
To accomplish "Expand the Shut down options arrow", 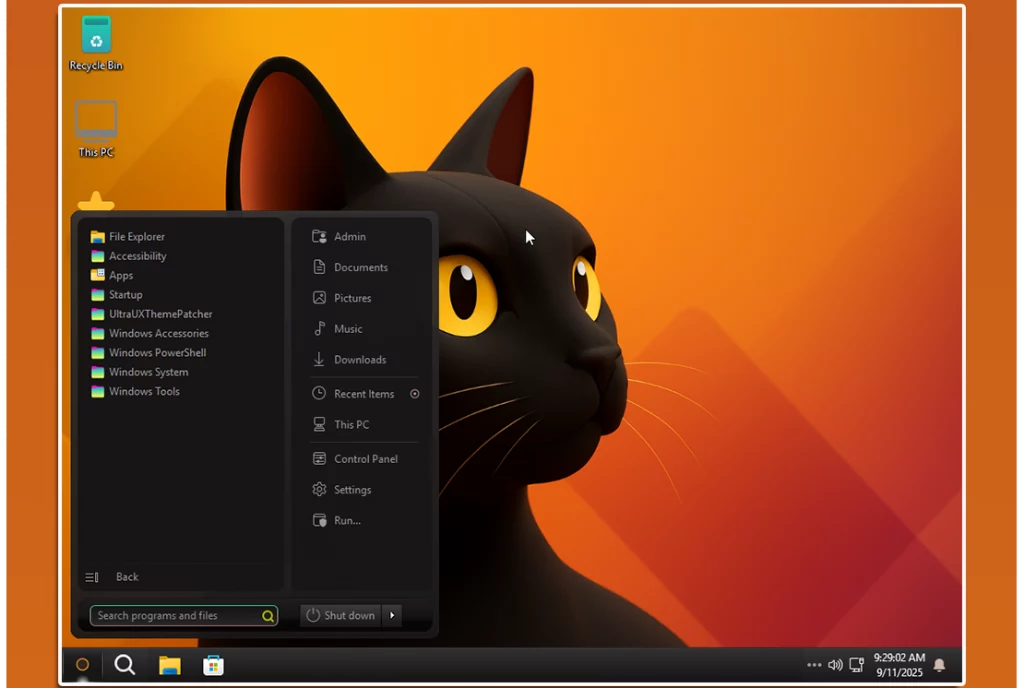I will coord(392,616).
